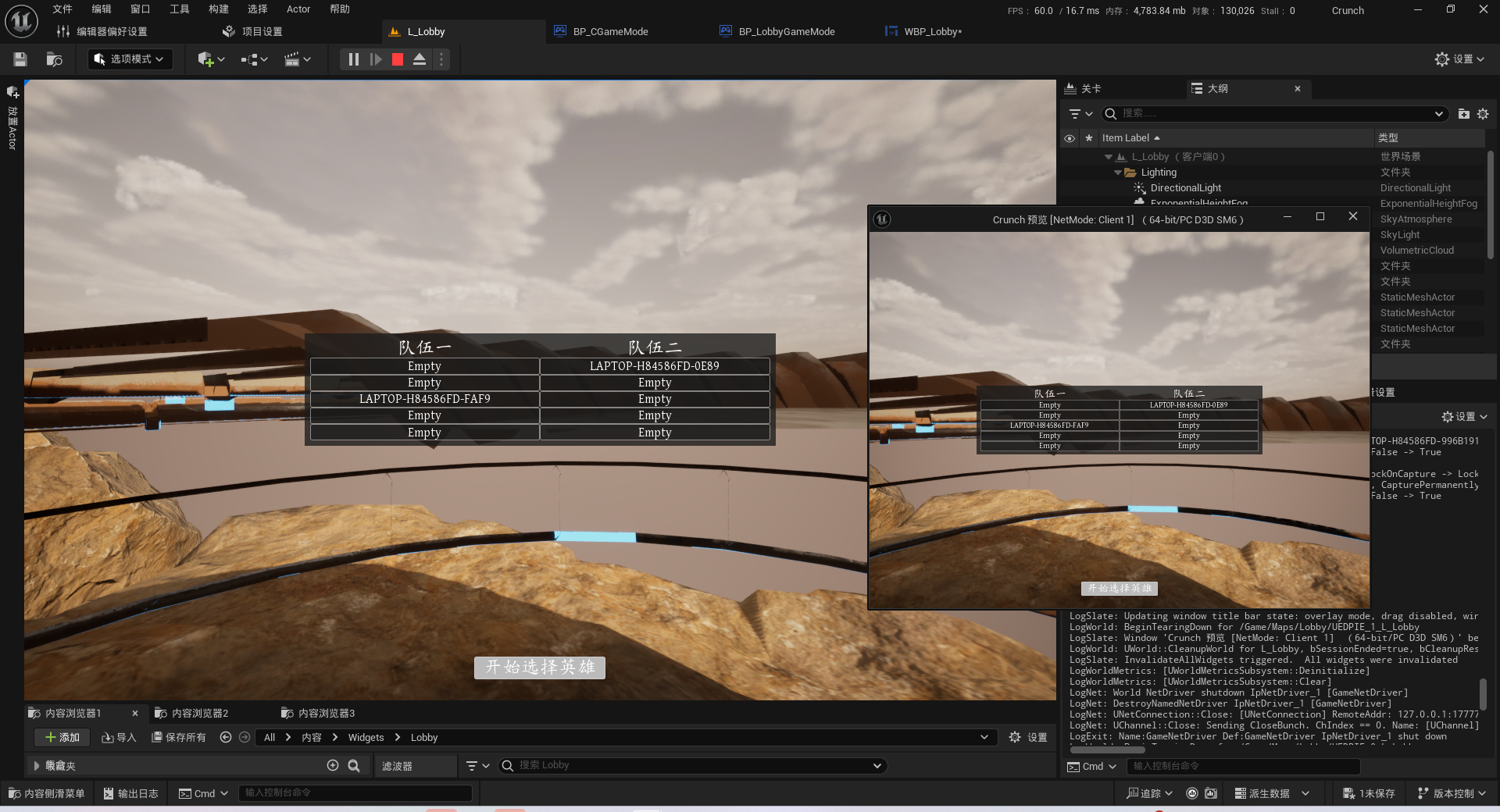Click the trace record circle icon
The image size is (1500, 812).
(1192, 793)
